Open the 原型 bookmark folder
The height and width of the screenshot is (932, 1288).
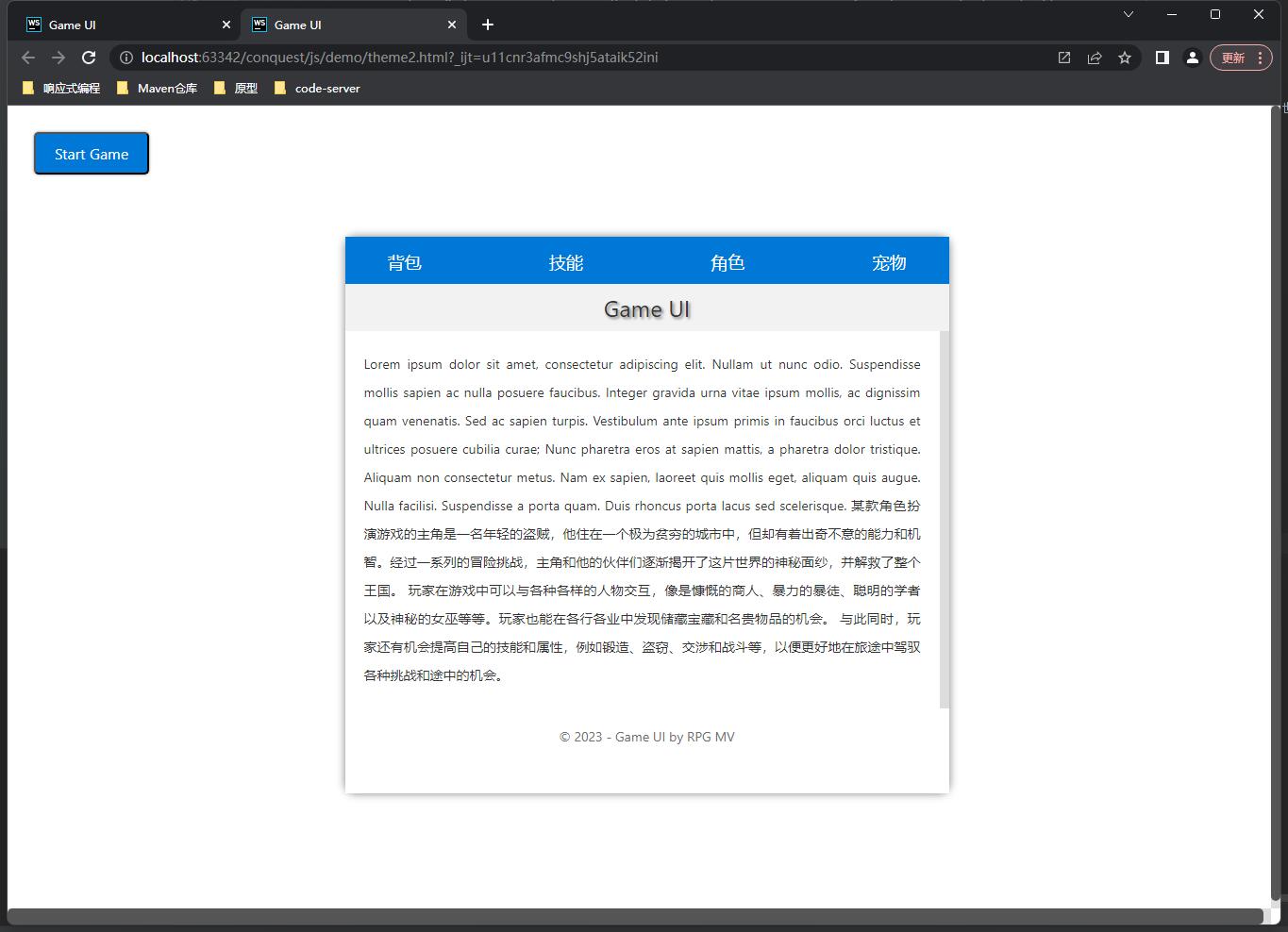[235, 89]
